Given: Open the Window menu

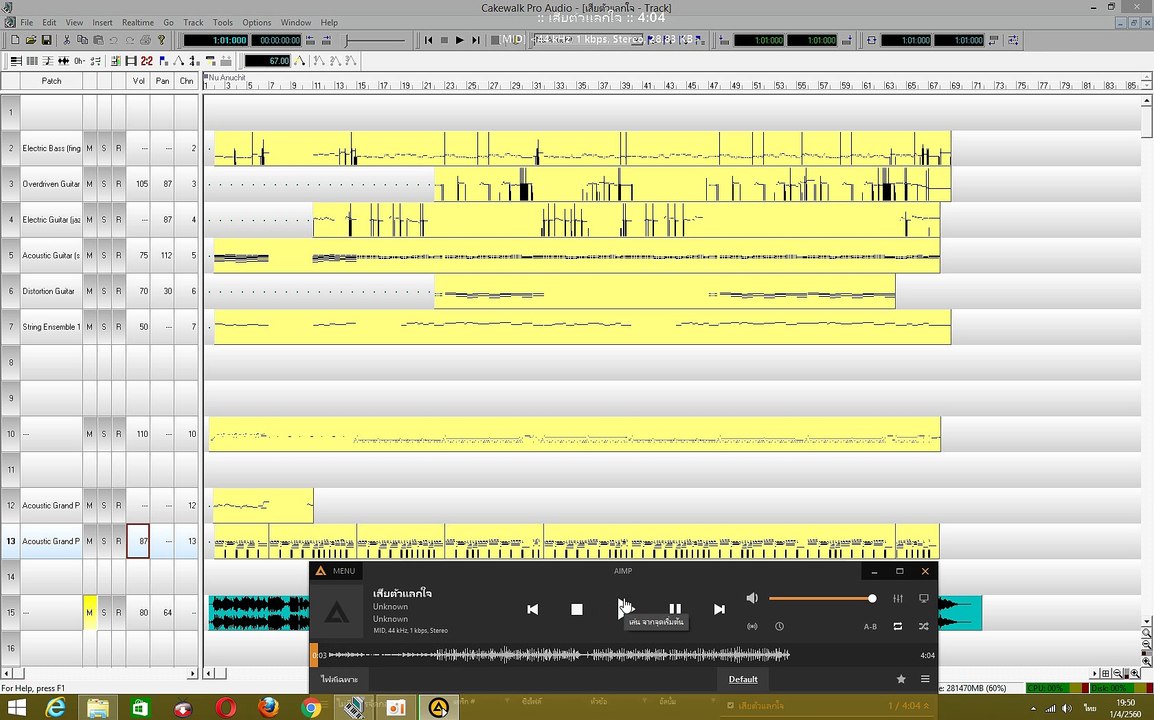Looking at the screenshot, I should 296,22.
